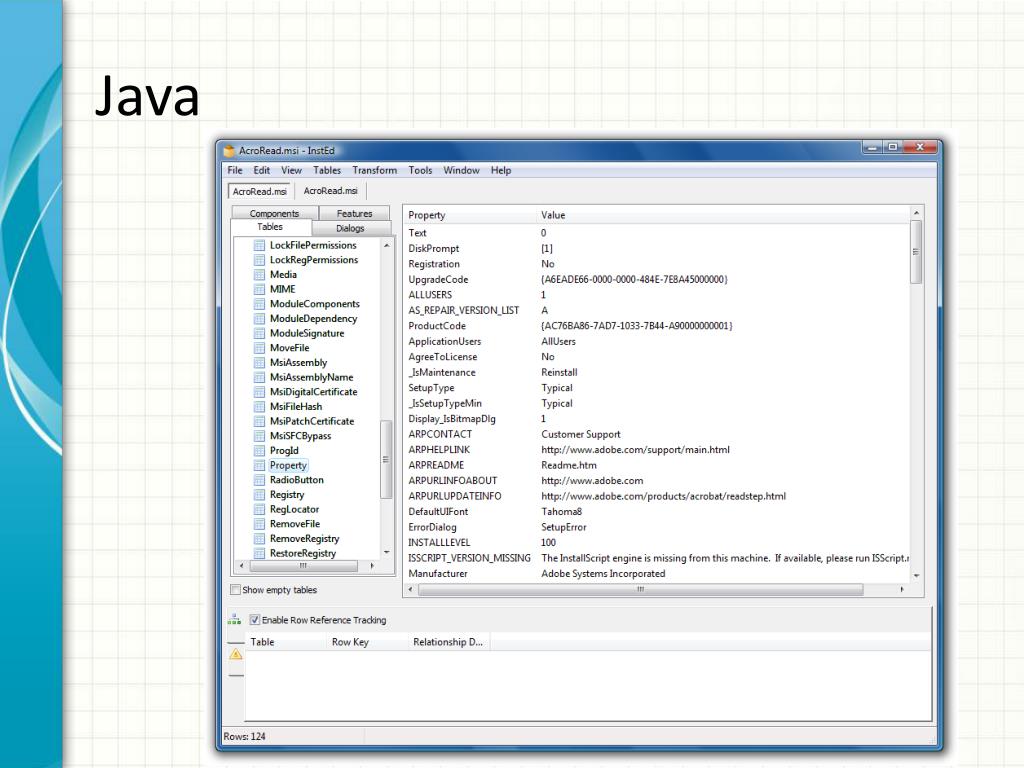
Task: Select the UpgradeCode property row
Action: pos(656,280)
